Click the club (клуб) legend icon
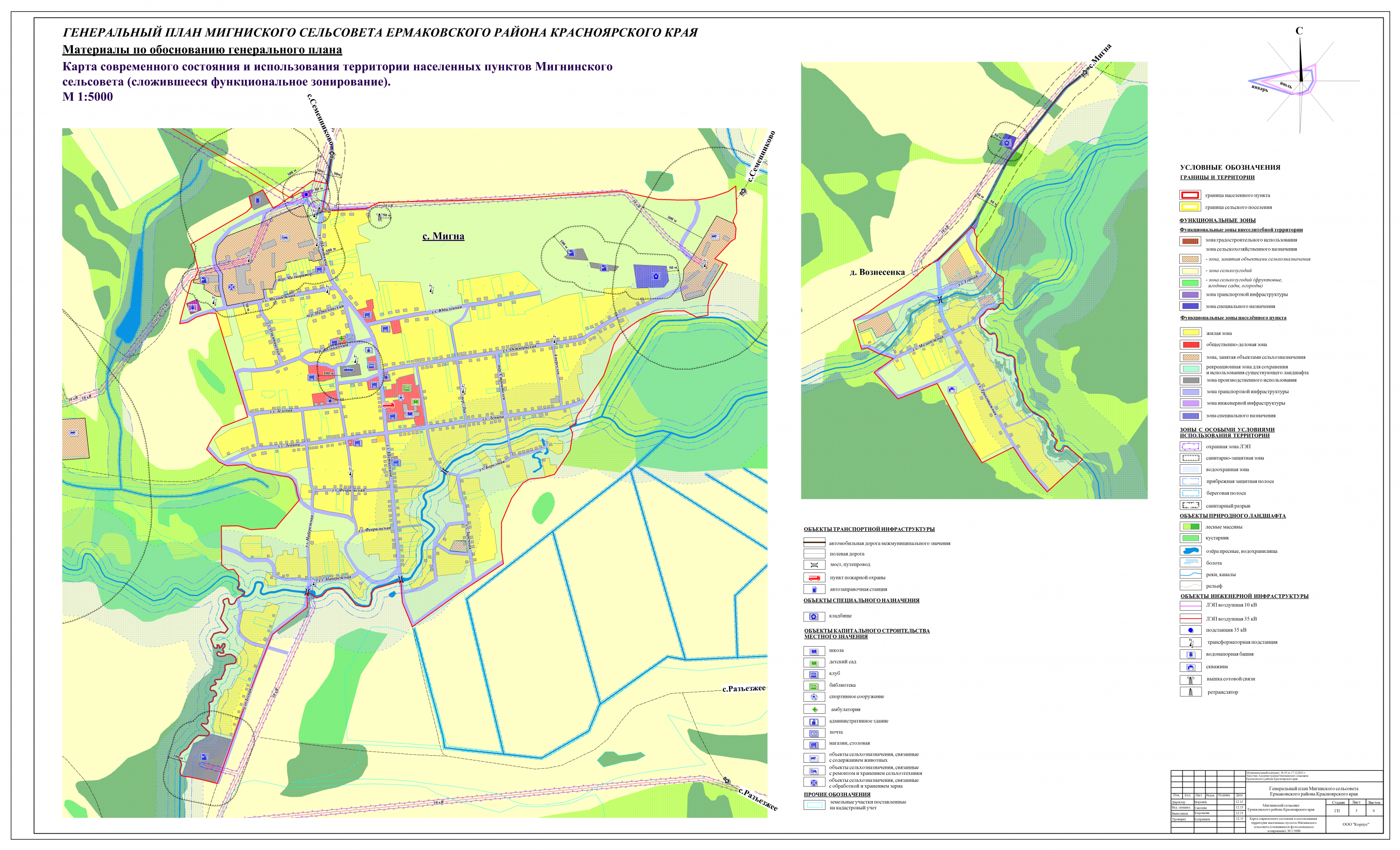The height and width of the screenshot is (850, 1400). pyautogui.click(x=814, y=675)
